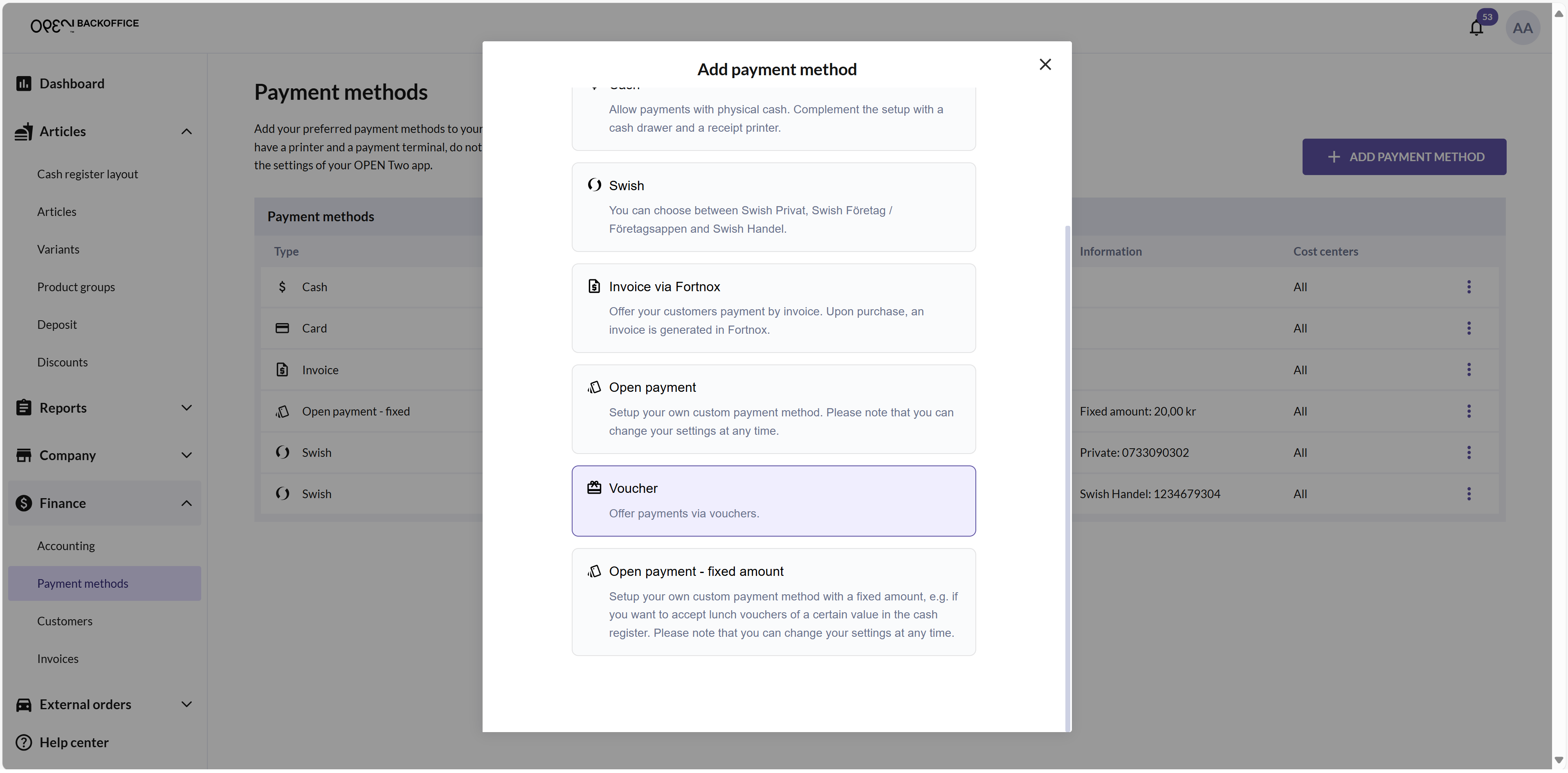Collapse the Articles sidebar section
Screen dimensions: 1568x773
pos(186,131)
